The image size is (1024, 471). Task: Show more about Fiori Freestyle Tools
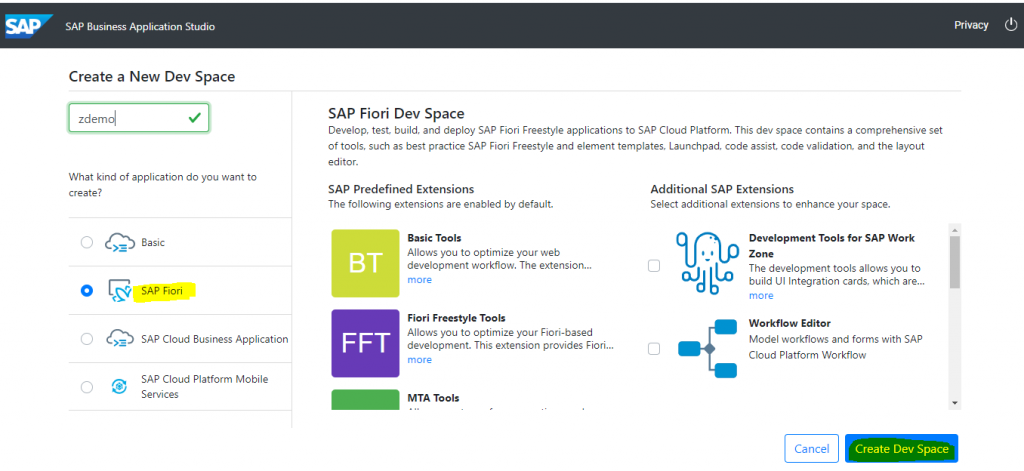(419, 360)
